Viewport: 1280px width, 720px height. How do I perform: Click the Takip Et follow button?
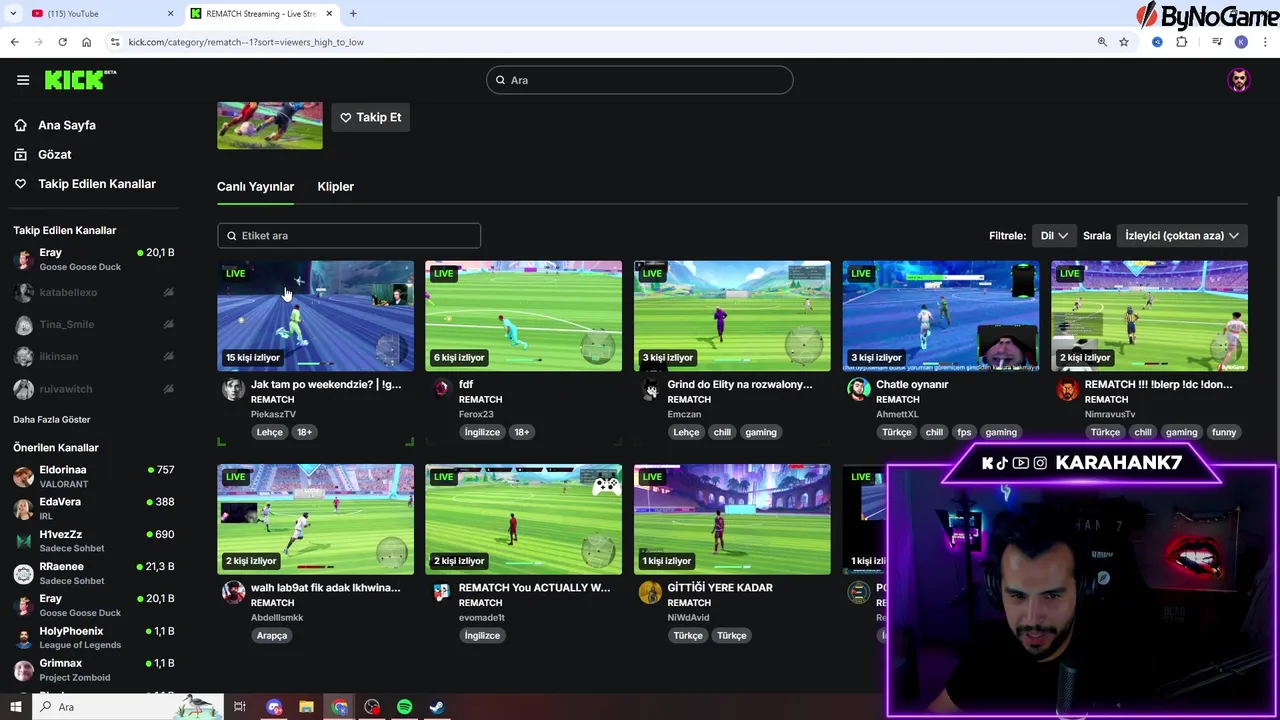pos(371,117)
